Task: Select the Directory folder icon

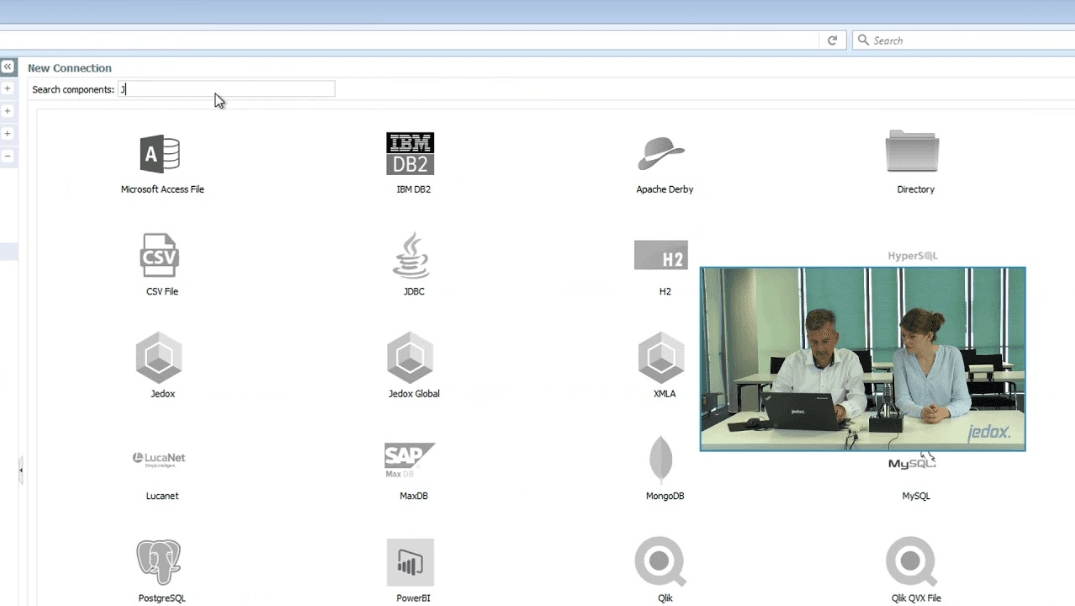Action: [912, 150]
